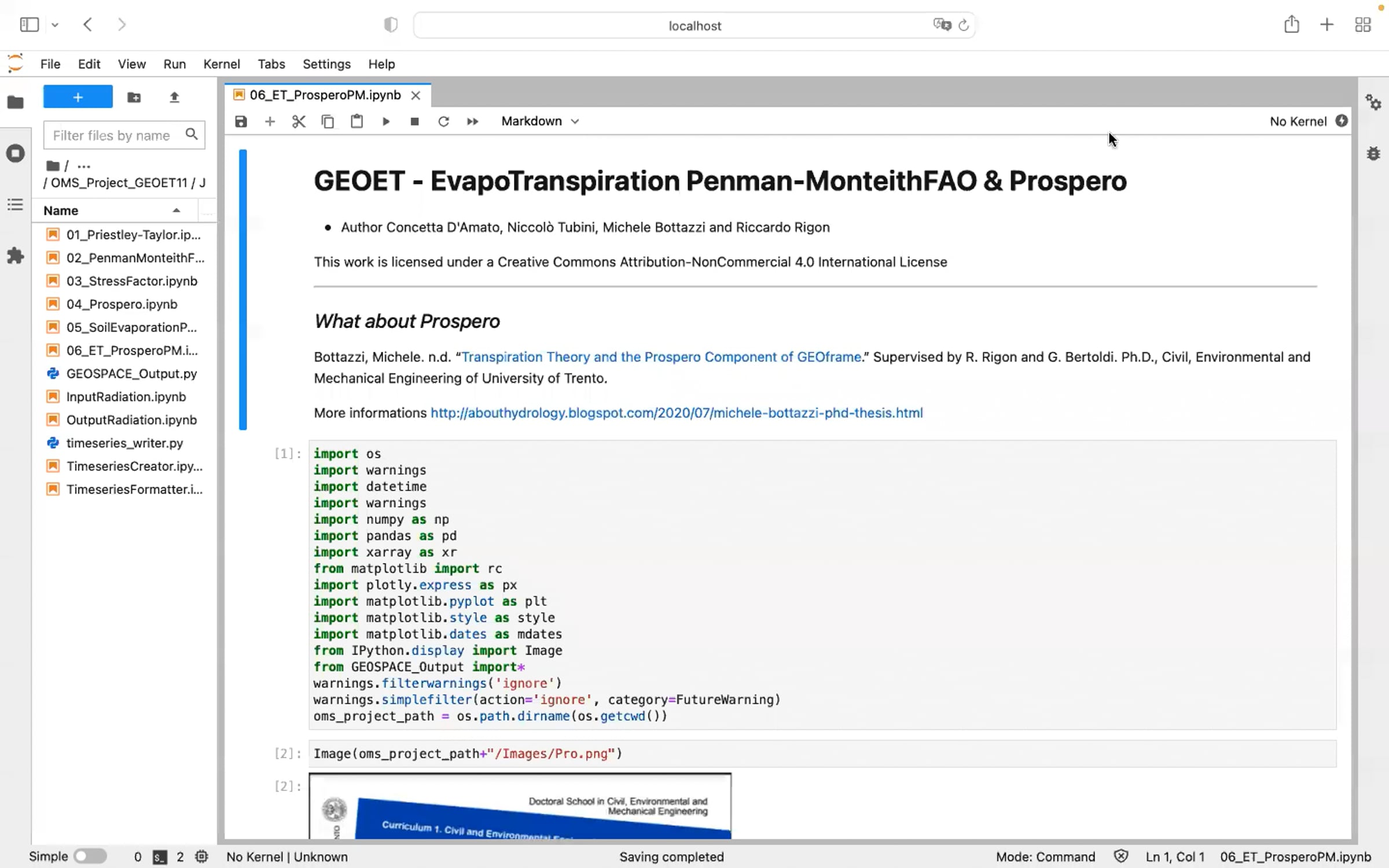The image size is (1389, 868).
Task: Open the Extension Manager puzzle icon
Action: (x=16, y=255)
